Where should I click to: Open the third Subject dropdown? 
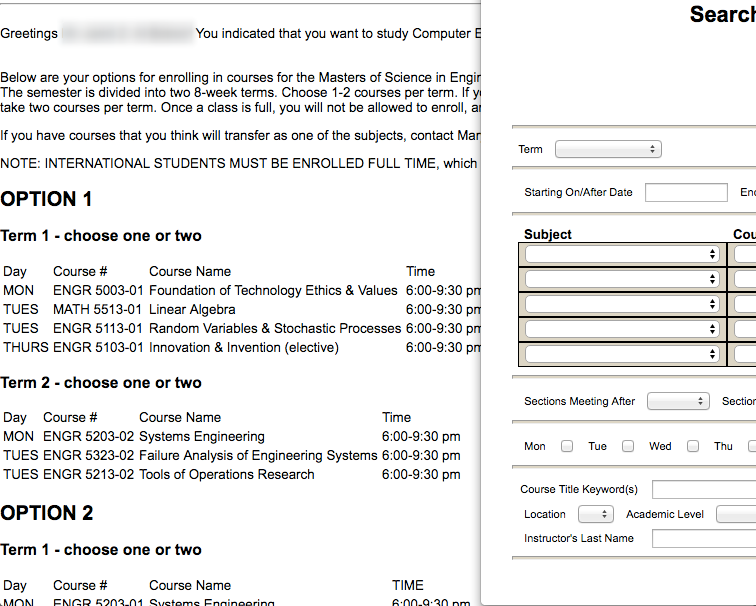pos(622,304)
